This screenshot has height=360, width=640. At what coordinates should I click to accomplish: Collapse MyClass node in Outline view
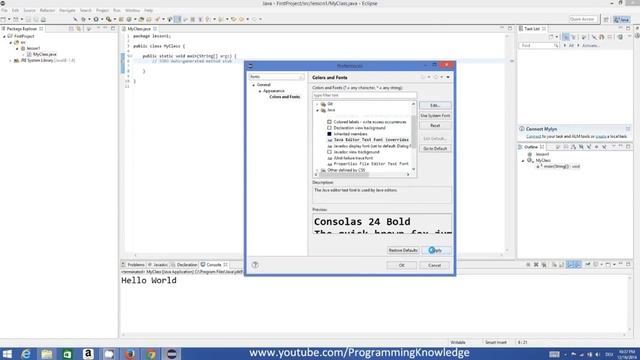[523, 161]
